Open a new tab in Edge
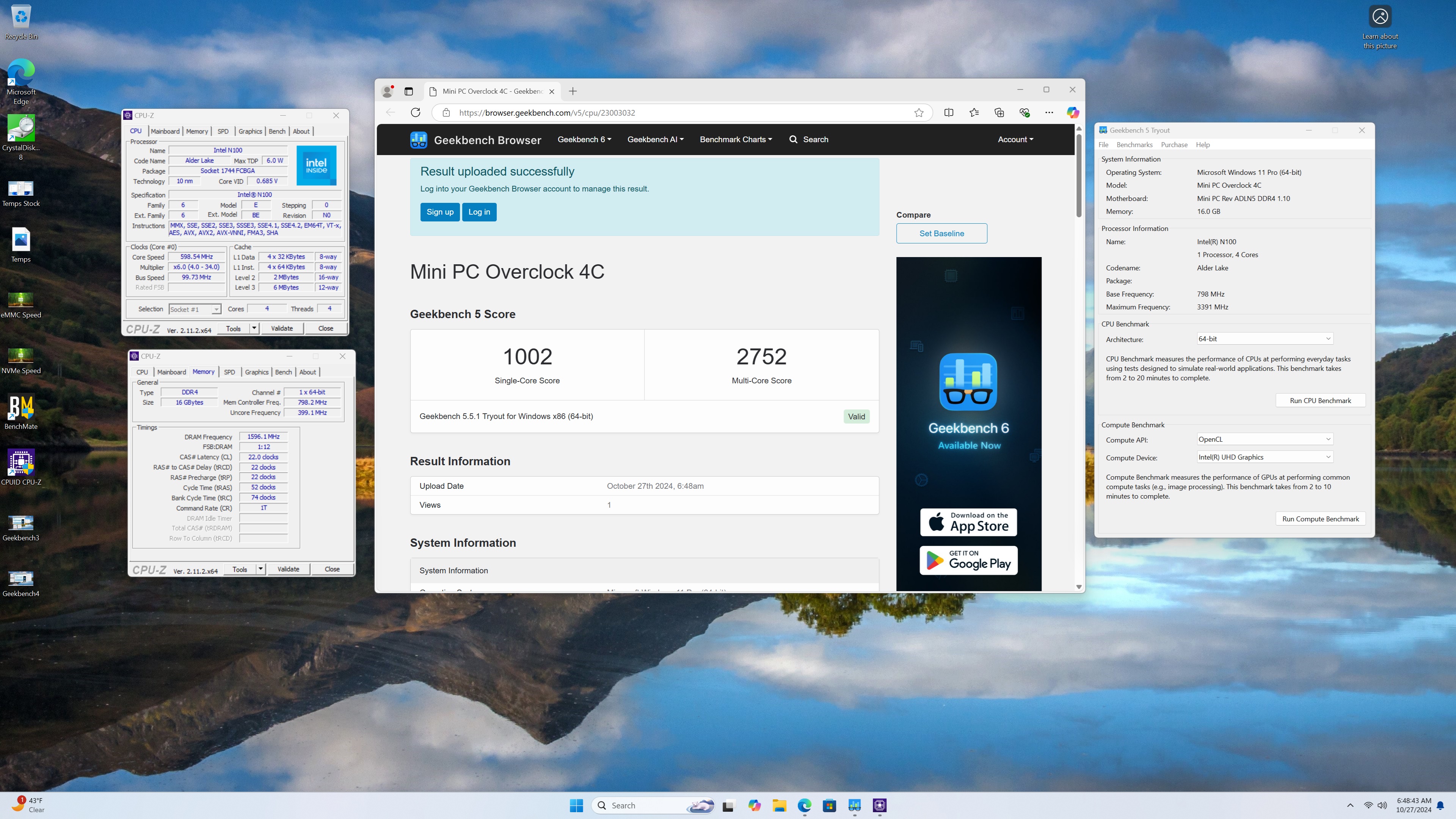The height and width of the screenshot is (819, 1456). pos(573,91)
